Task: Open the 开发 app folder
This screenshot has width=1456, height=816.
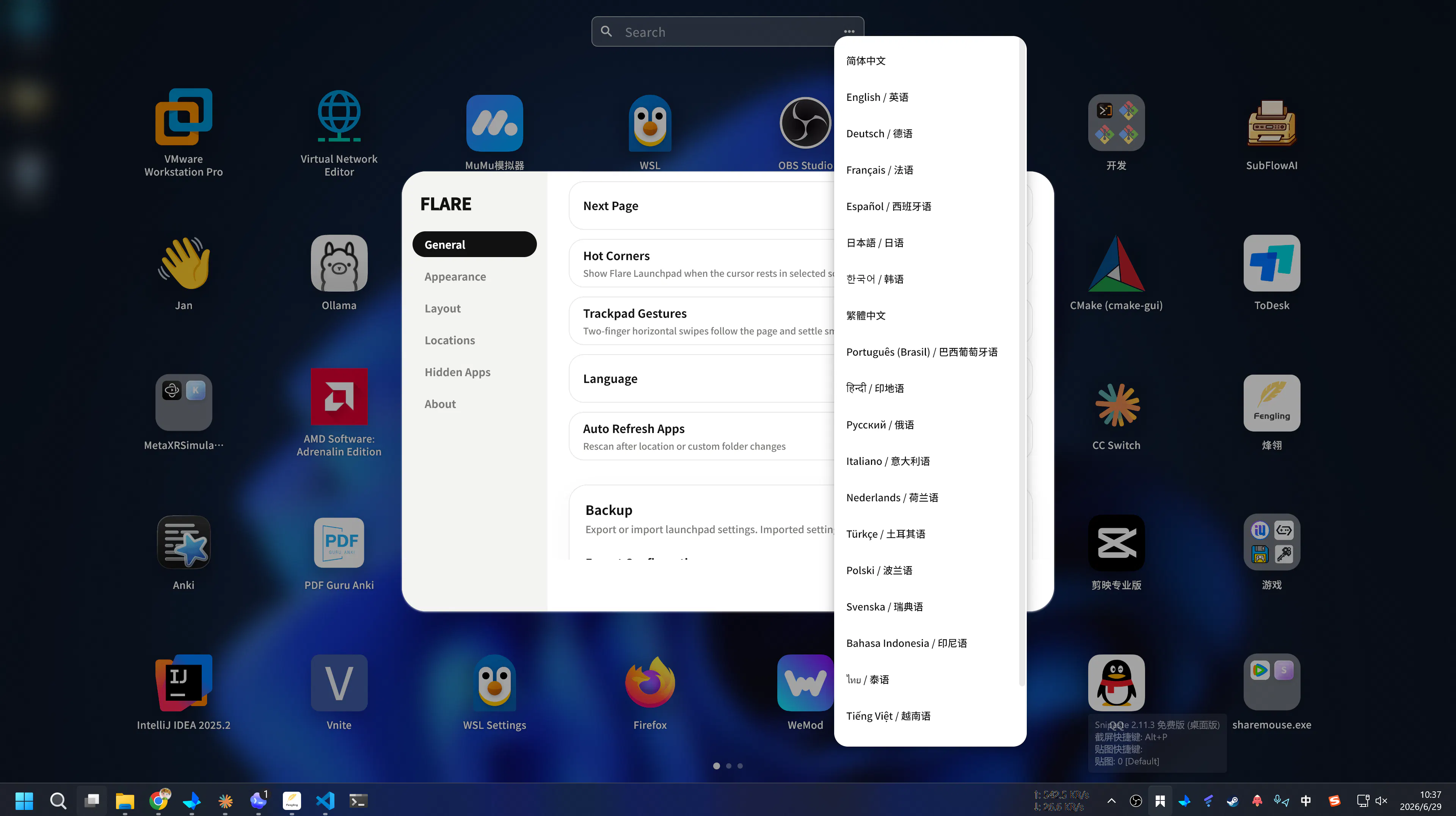Action: point(1116,123)
